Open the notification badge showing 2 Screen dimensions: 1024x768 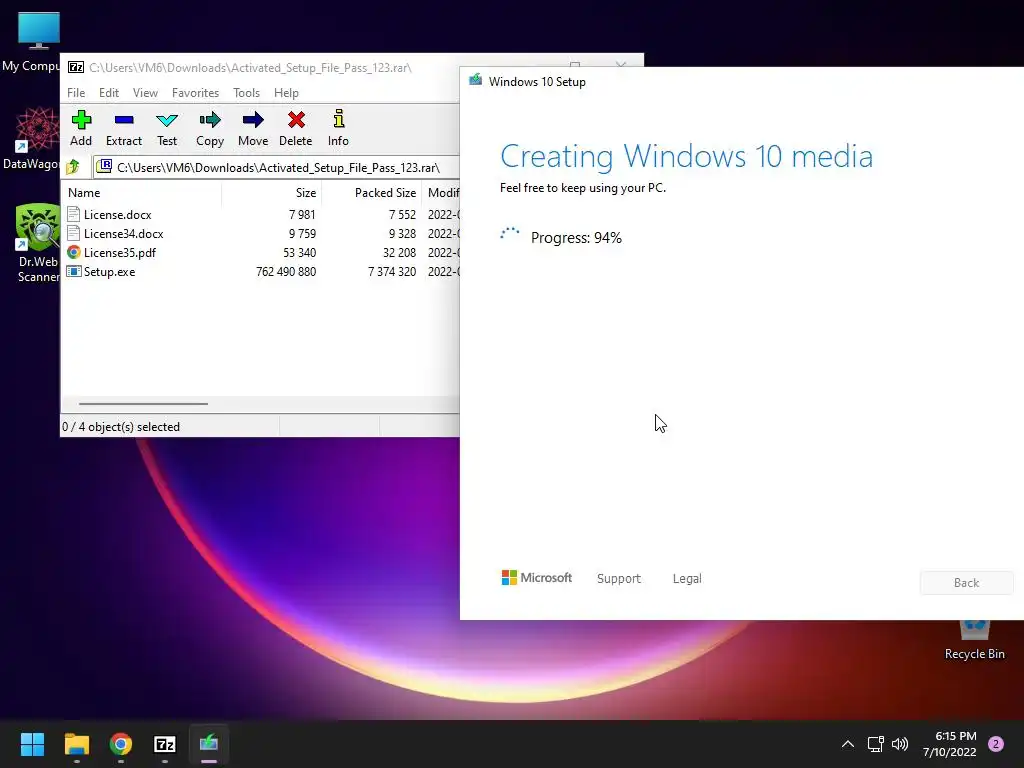click(996, 744)
